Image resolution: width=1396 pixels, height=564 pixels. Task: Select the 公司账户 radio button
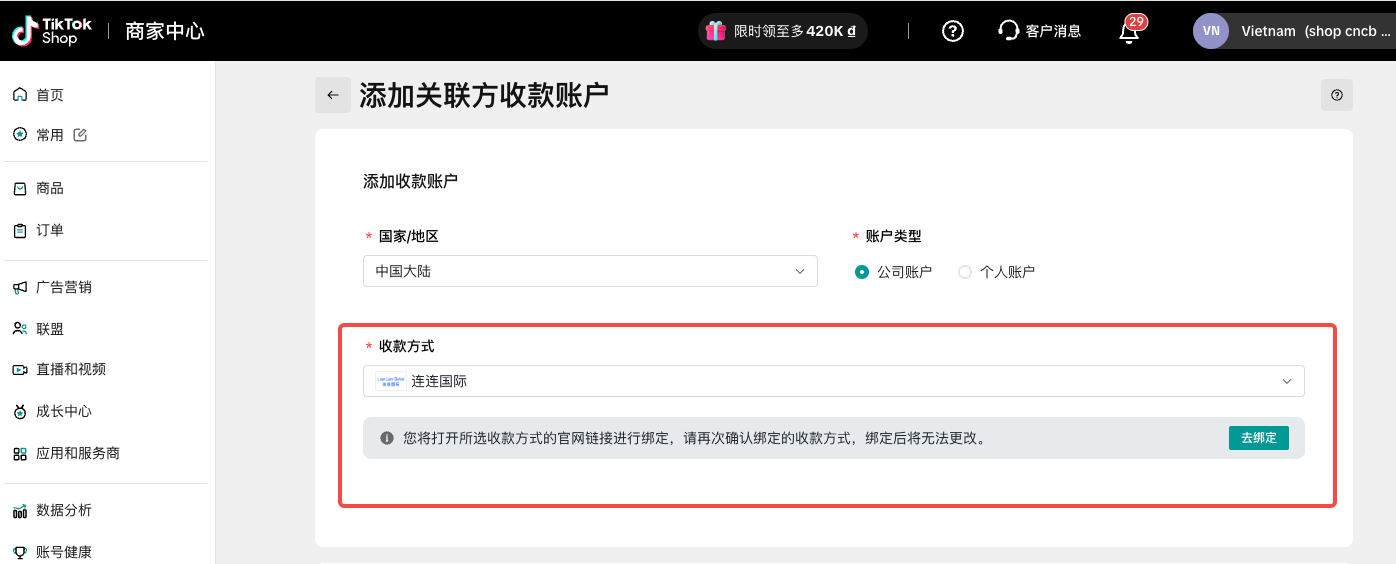862,272
